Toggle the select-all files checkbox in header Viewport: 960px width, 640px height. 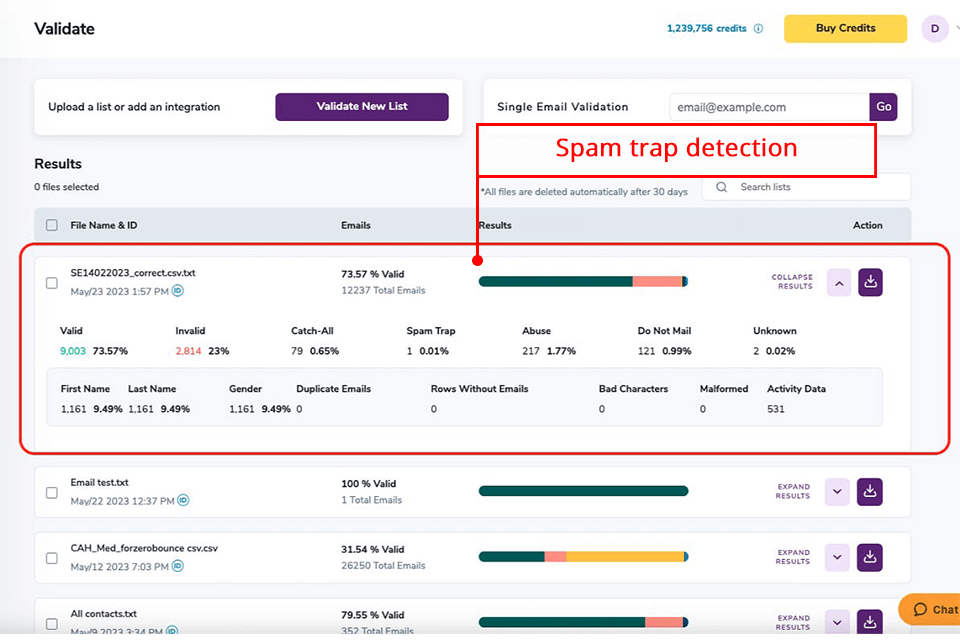pyautogui.click(x=52, y=226)
